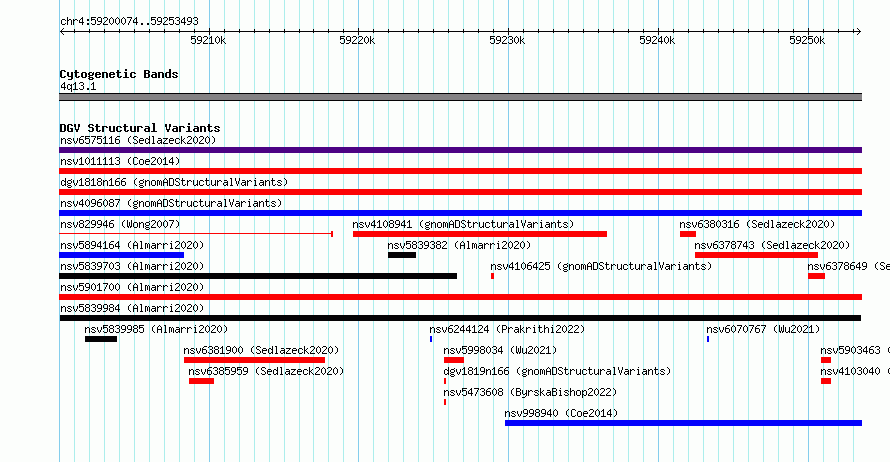This screenshot has height=462, width=890.
Task: Click red bar of nsv6381900
Action: 254,360
